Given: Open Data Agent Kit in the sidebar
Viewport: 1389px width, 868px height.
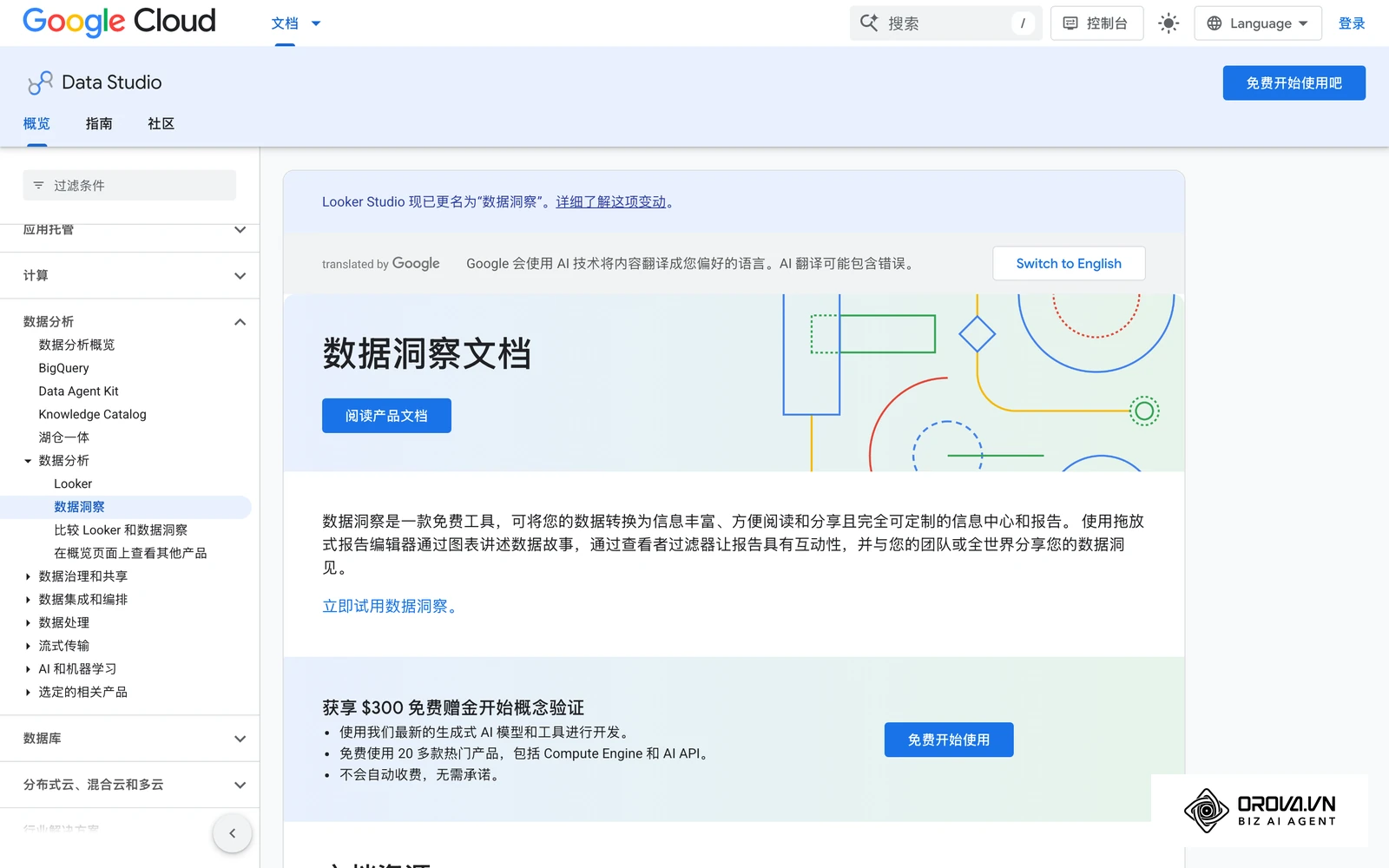Looking at the screenshot, I should pyautogui.click(x=78, y=391).
